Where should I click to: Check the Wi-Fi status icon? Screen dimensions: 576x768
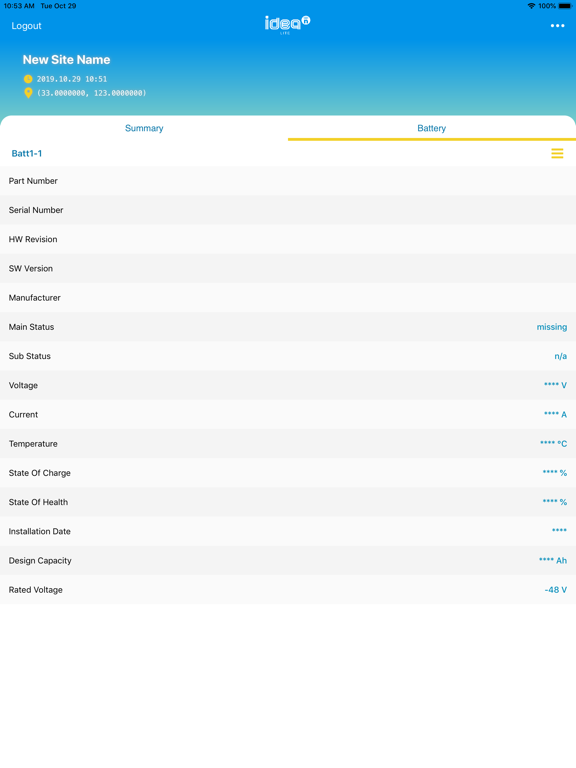tap(531, 6)
